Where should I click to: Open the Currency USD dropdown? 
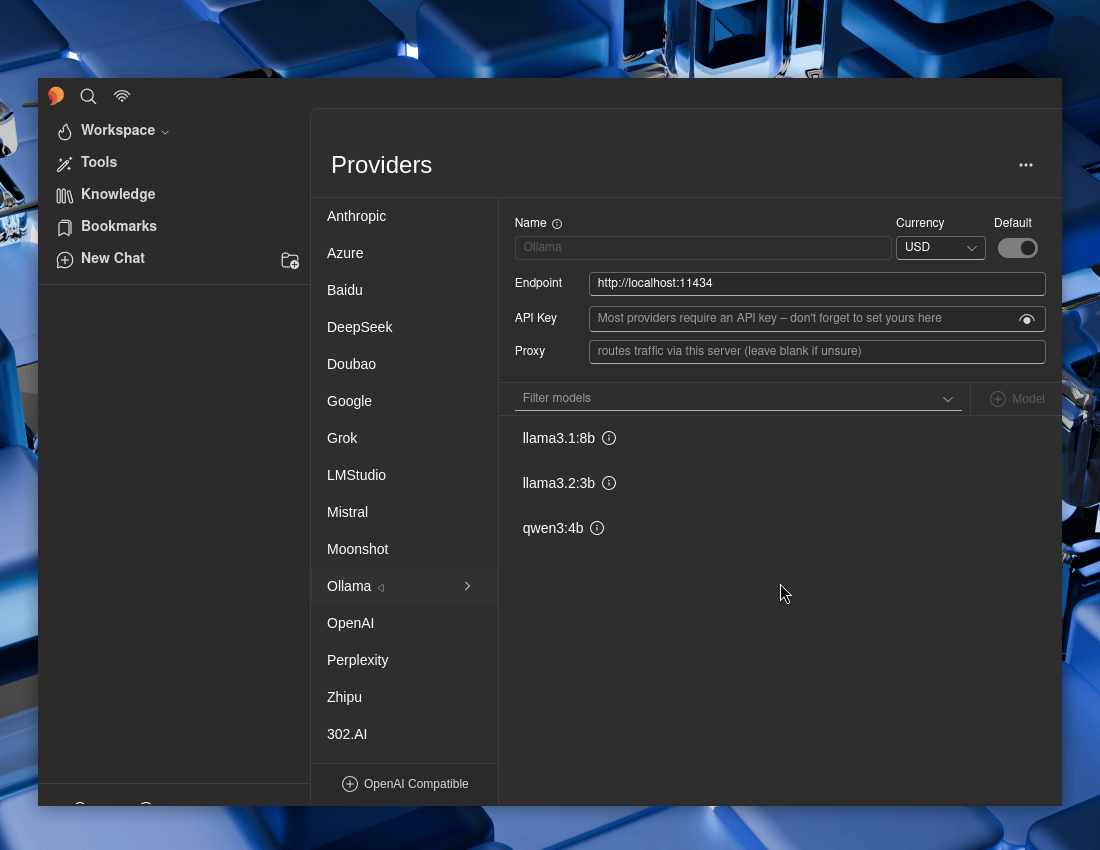[x=940, y=247]
